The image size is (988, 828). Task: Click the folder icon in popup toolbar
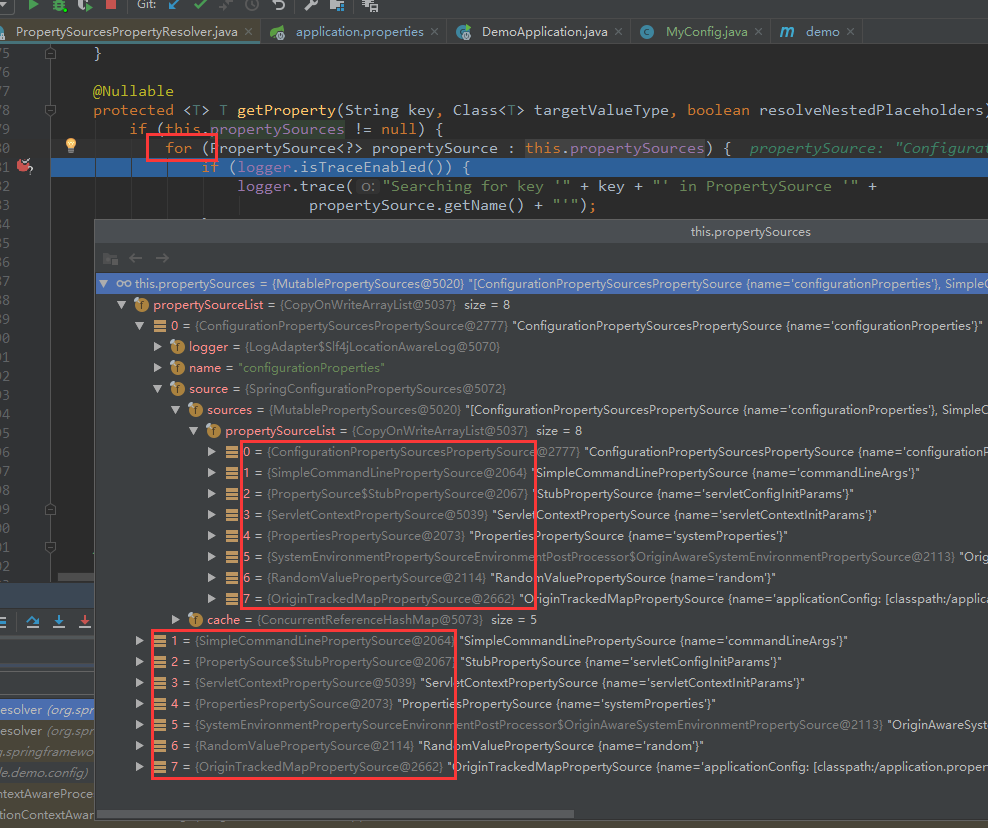111,258
